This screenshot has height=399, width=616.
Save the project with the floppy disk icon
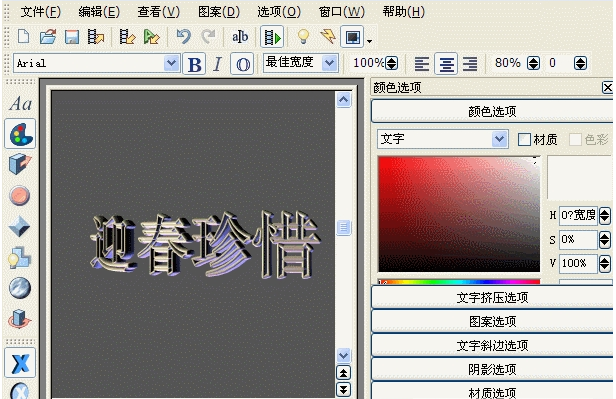[x=72, y=37]
